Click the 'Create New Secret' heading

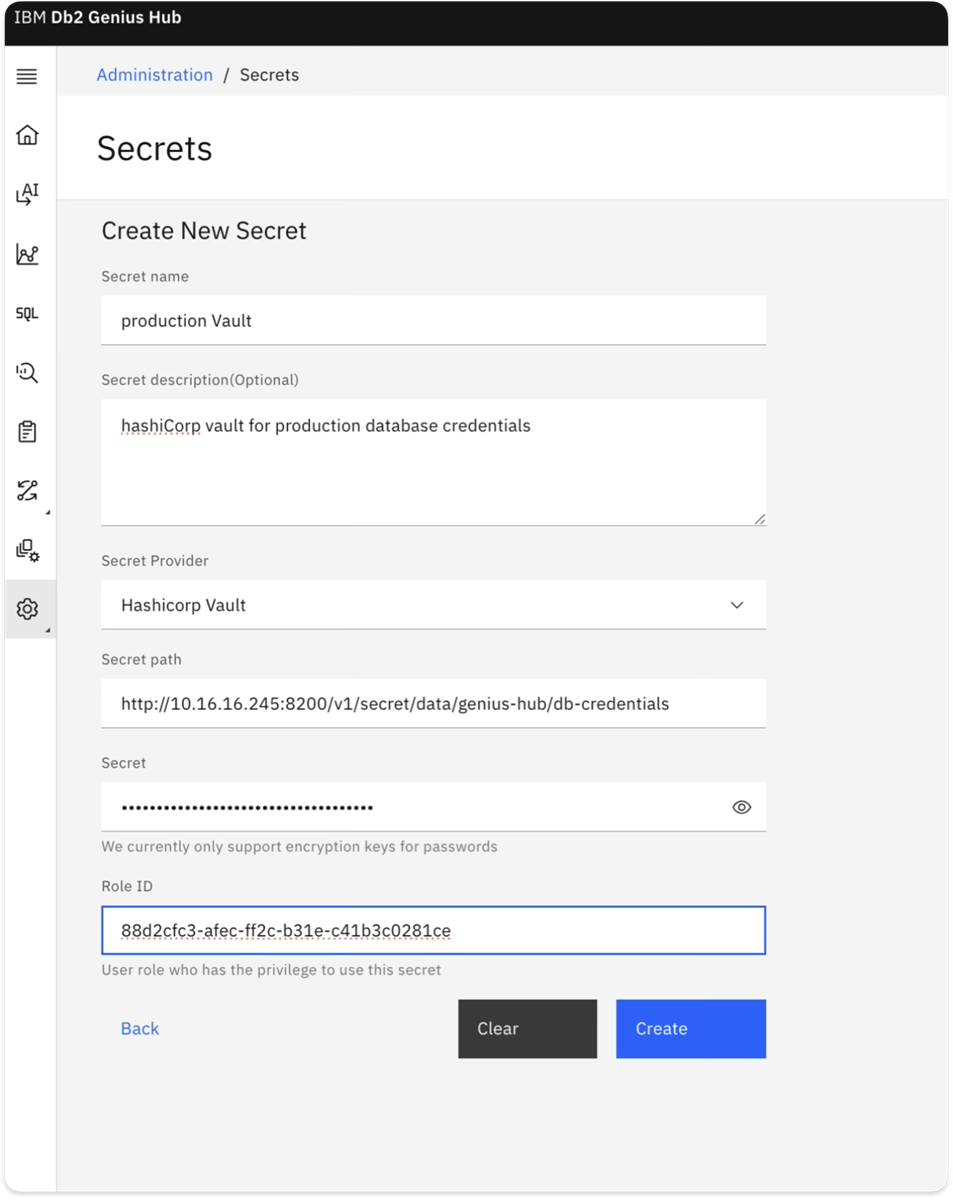(x=204, y=231)
